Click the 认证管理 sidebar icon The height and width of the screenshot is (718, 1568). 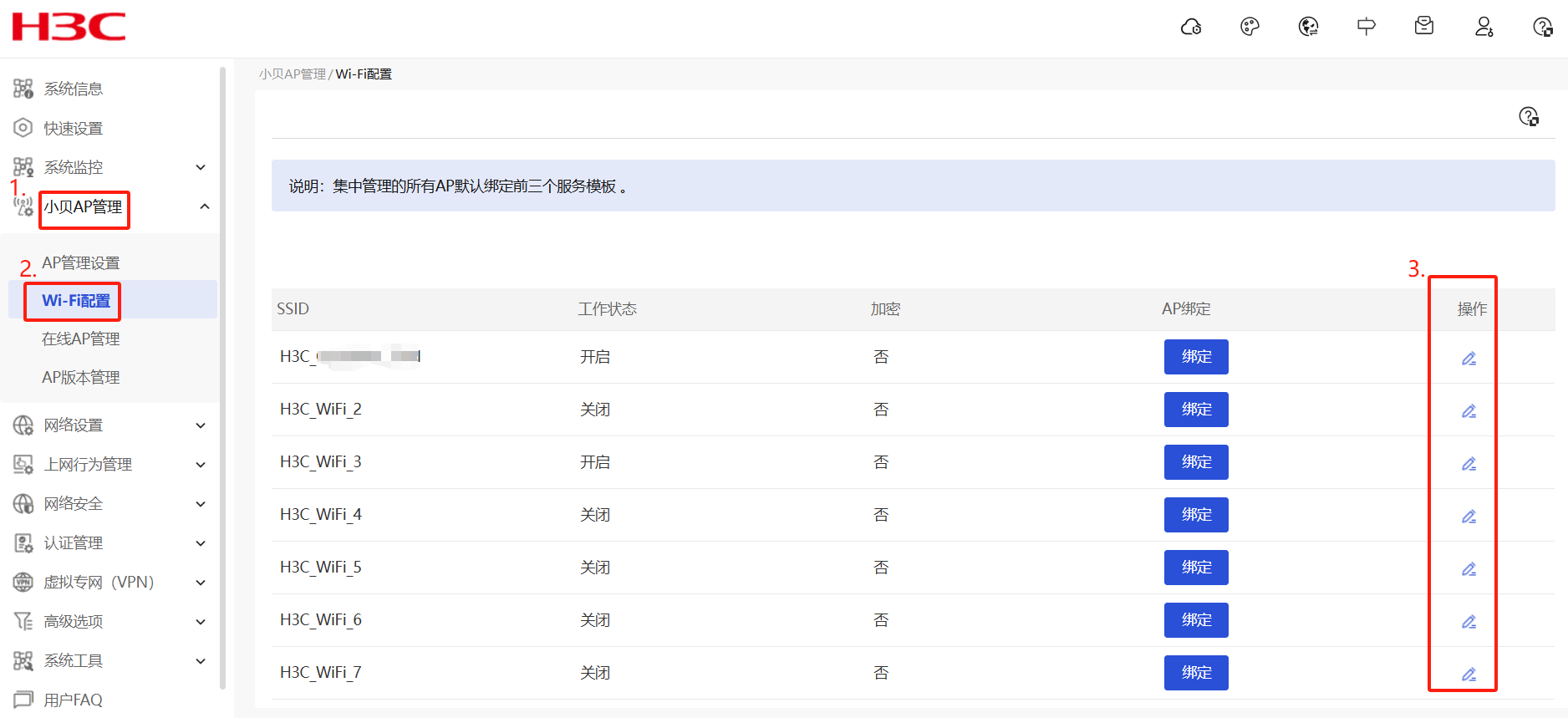pyautogui.click(x=23, y=543)
